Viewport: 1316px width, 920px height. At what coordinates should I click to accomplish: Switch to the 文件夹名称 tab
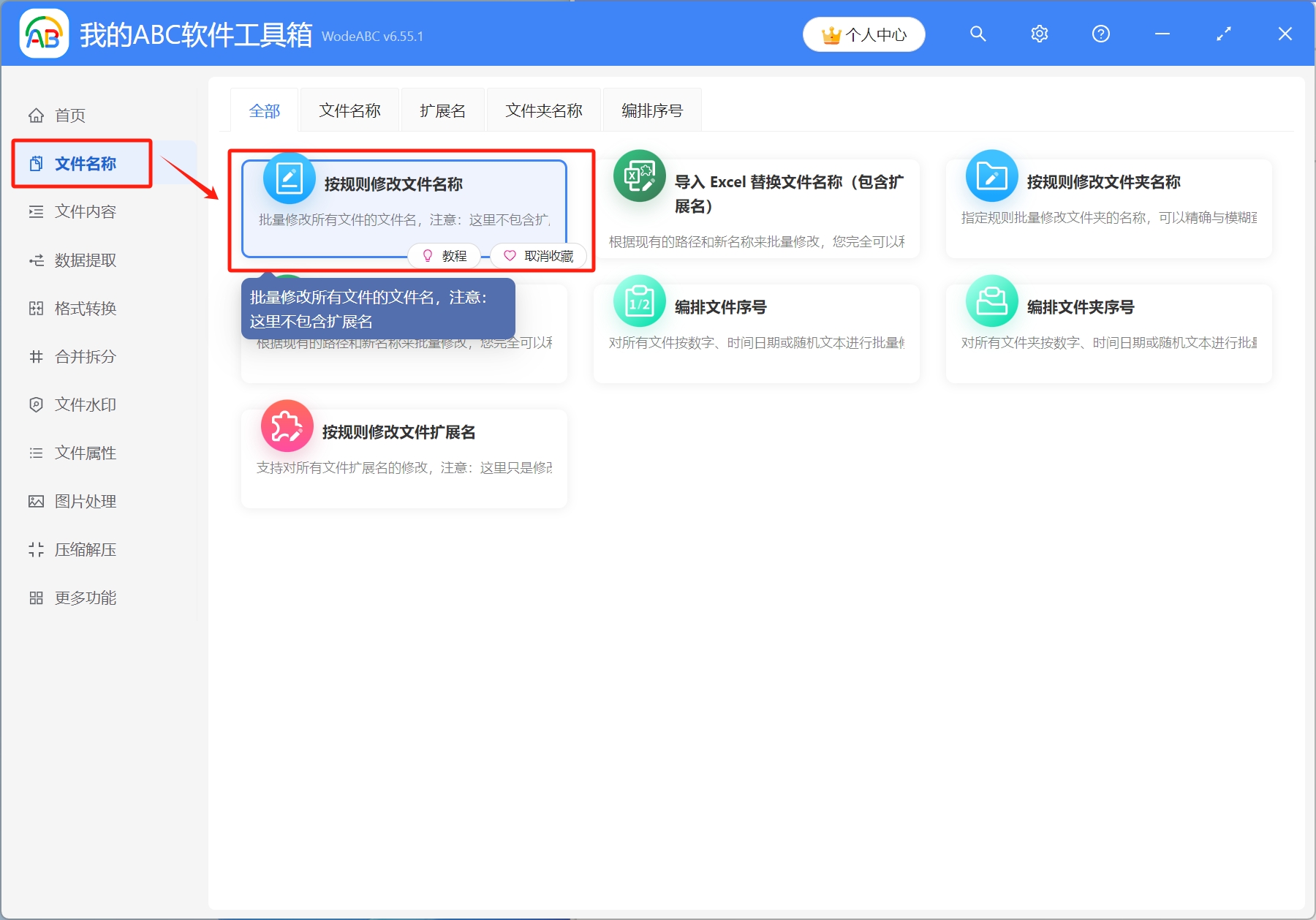click(x=543, y=110)
